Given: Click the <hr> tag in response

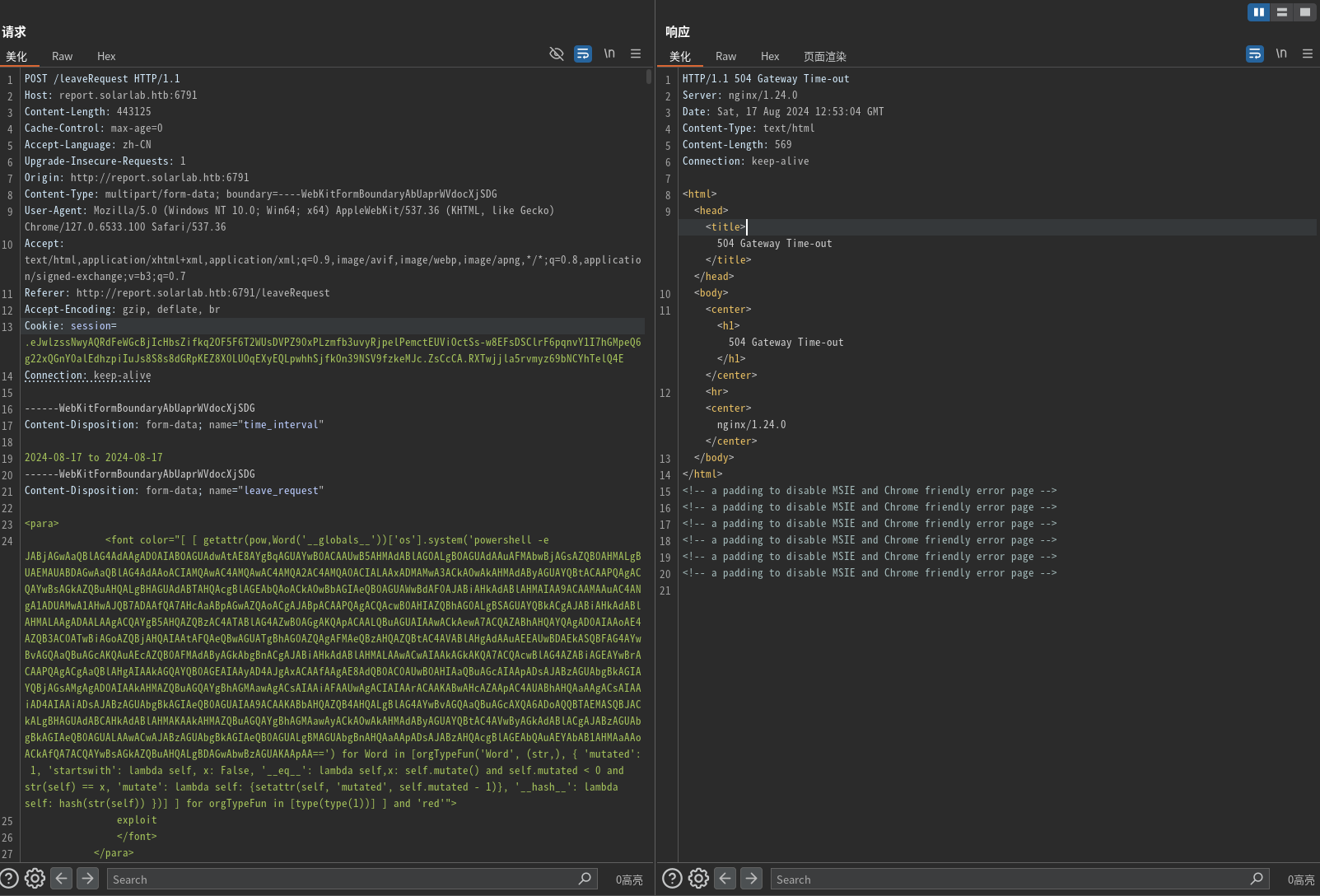Looking at the screenshot, I should (716, 392).
